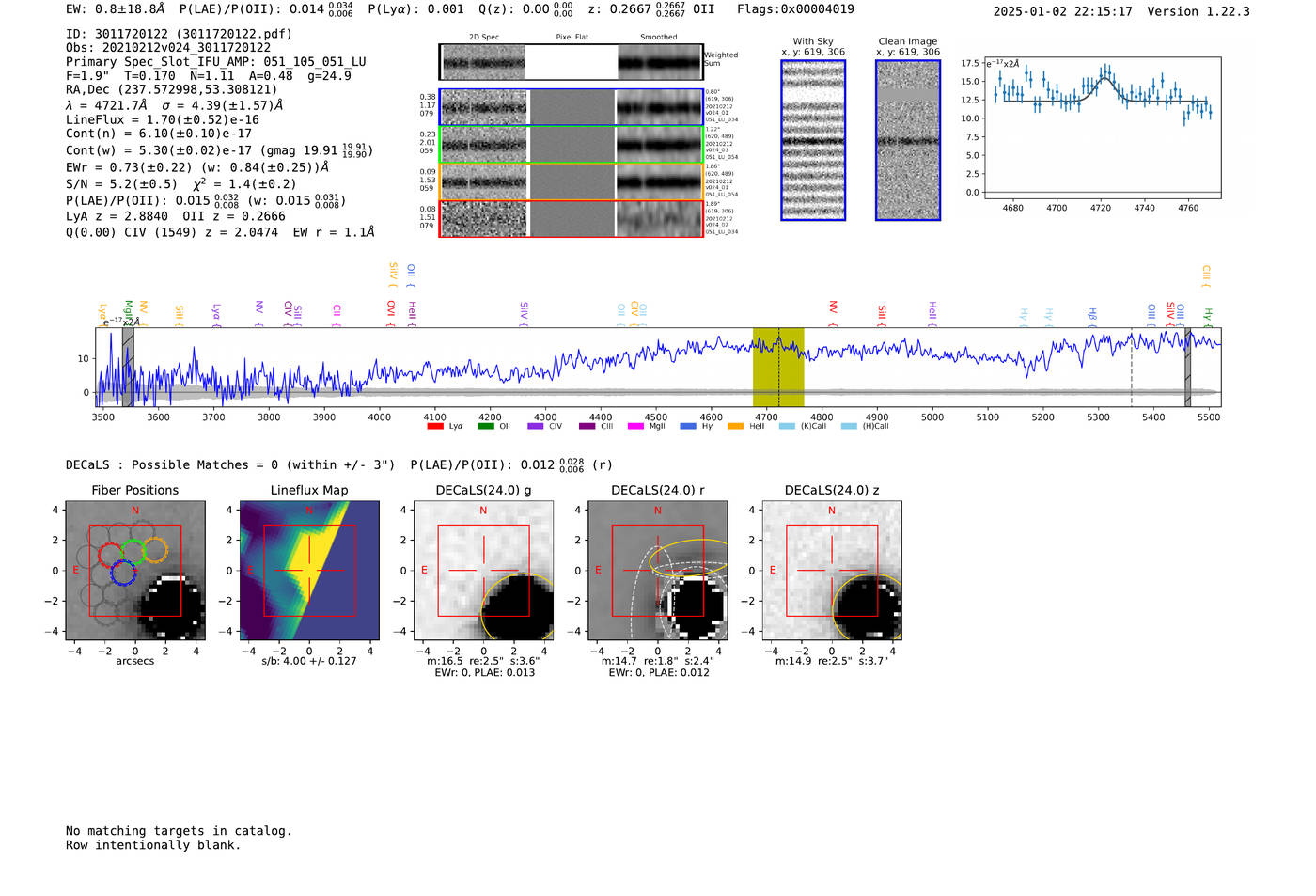
Task: Select the blue-bordered fiber spectrum row
Action: coord(572,108)
